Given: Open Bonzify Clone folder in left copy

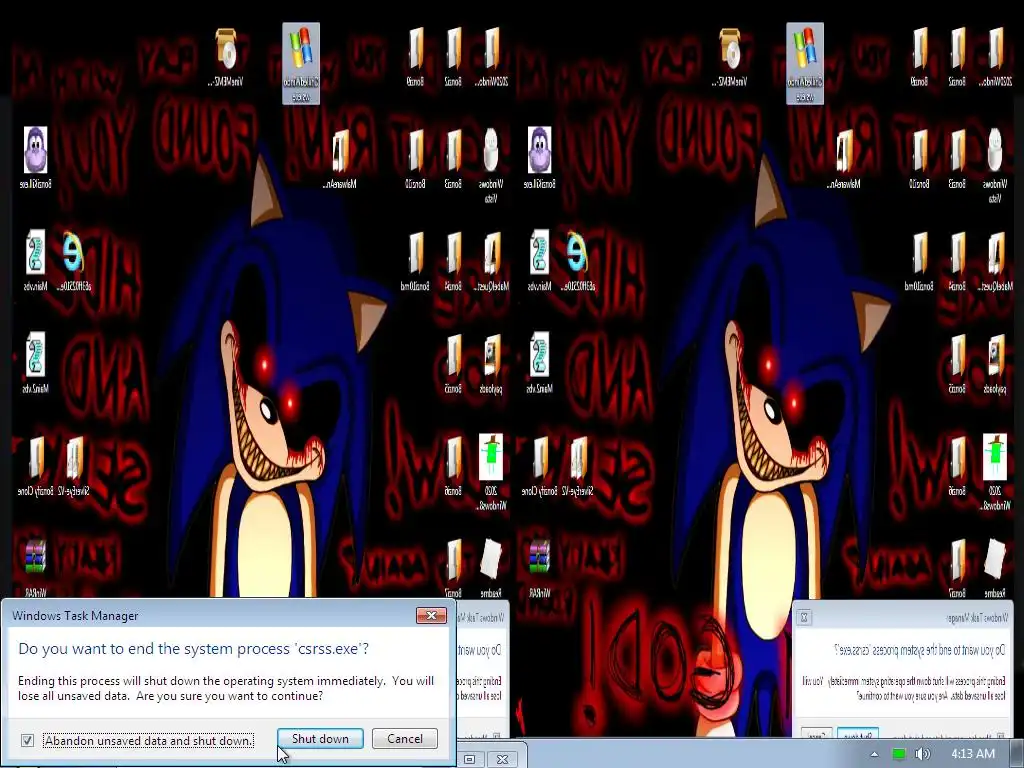Looking at the screenshot, I should [x=35, y=466].
